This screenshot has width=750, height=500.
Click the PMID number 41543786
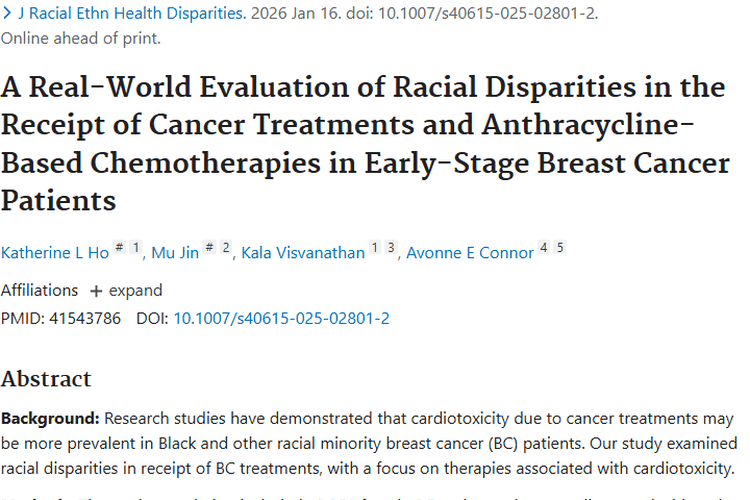(x=85, y=319)
